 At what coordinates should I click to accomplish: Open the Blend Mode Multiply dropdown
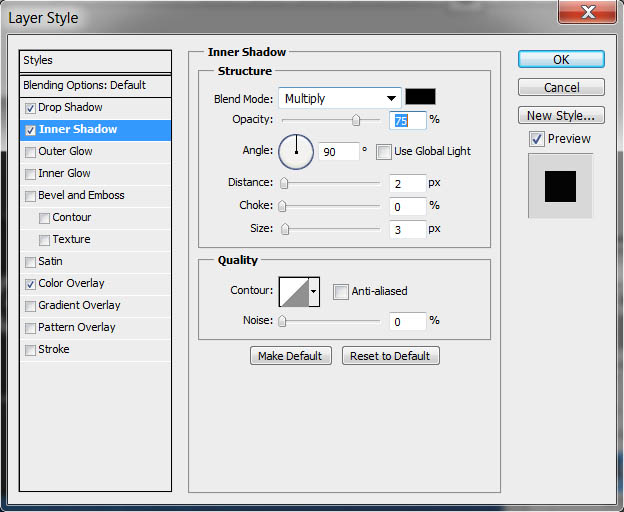(339, 98)
